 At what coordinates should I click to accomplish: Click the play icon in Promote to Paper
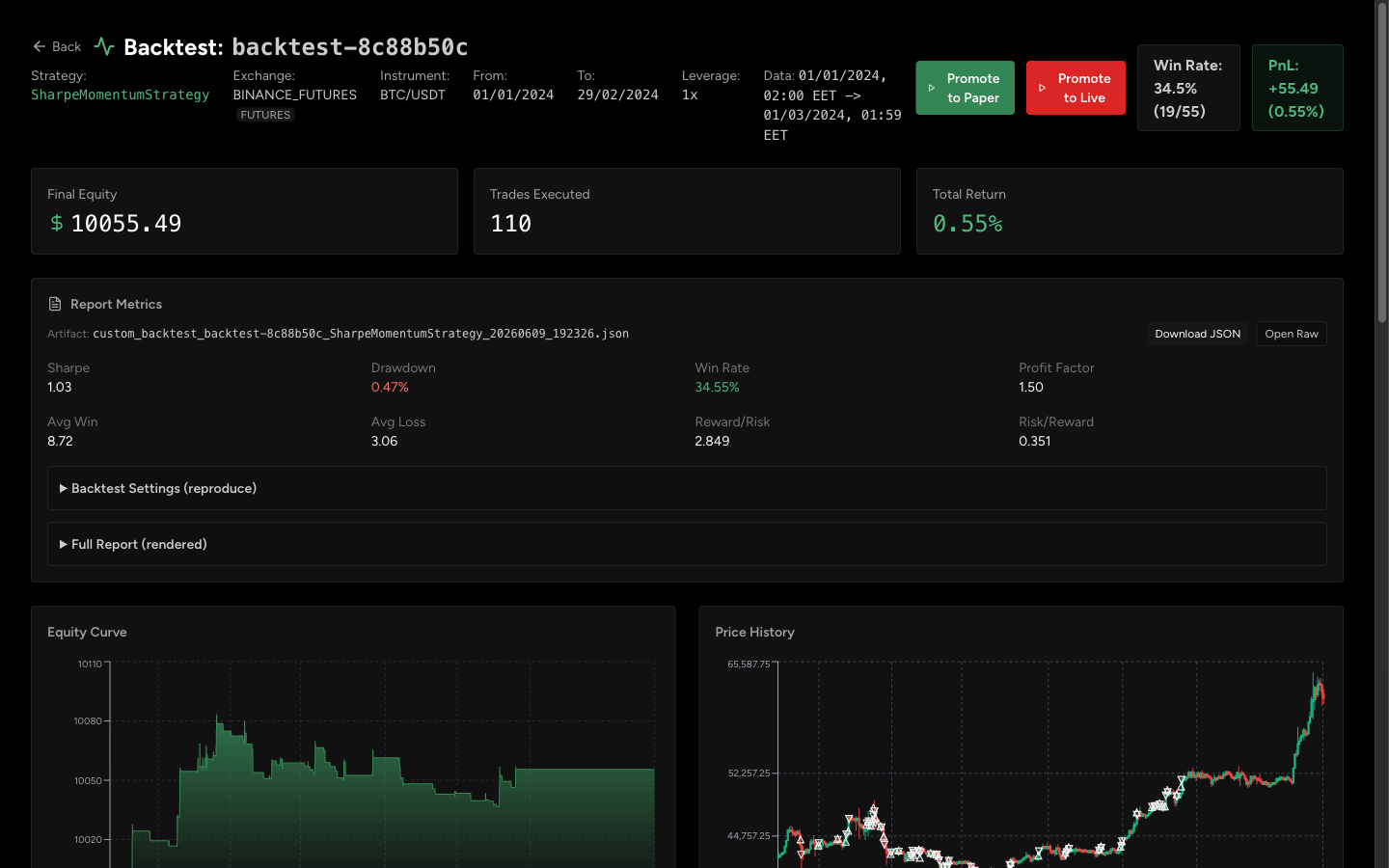[x=932, y=88]
